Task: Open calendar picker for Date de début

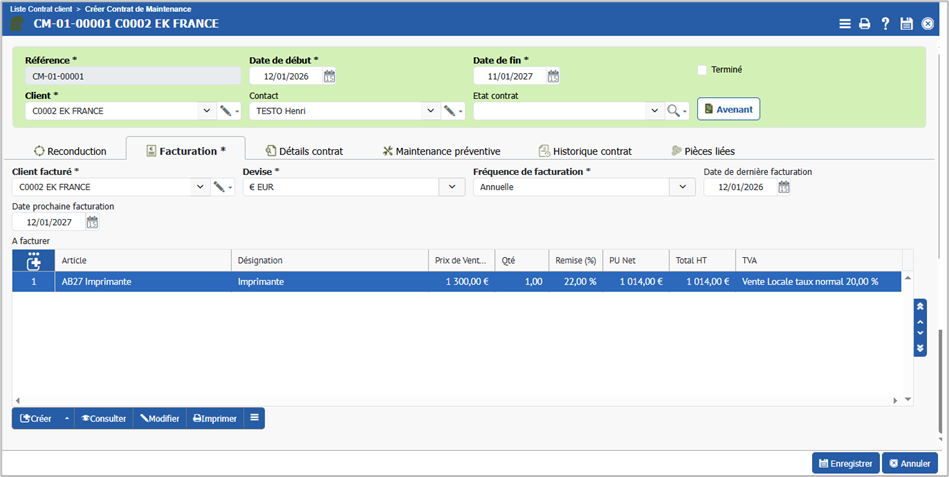Action: [x=330, y=76]
